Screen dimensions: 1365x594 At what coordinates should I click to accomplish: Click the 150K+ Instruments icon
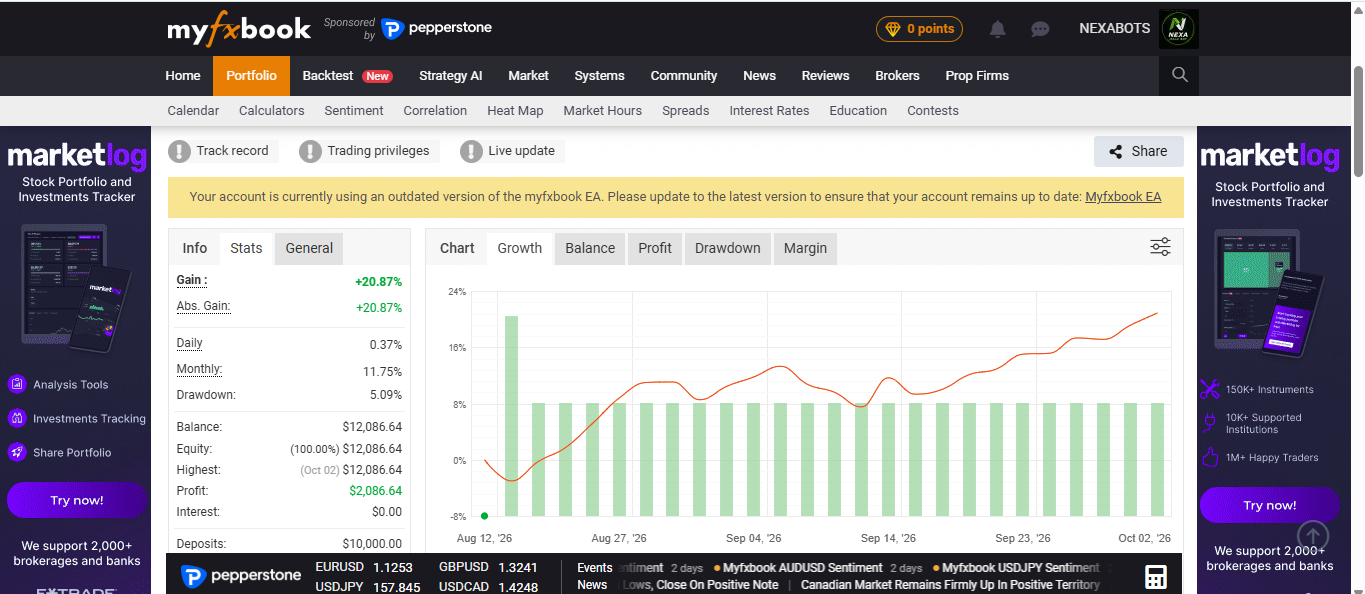click(1210, 389)
